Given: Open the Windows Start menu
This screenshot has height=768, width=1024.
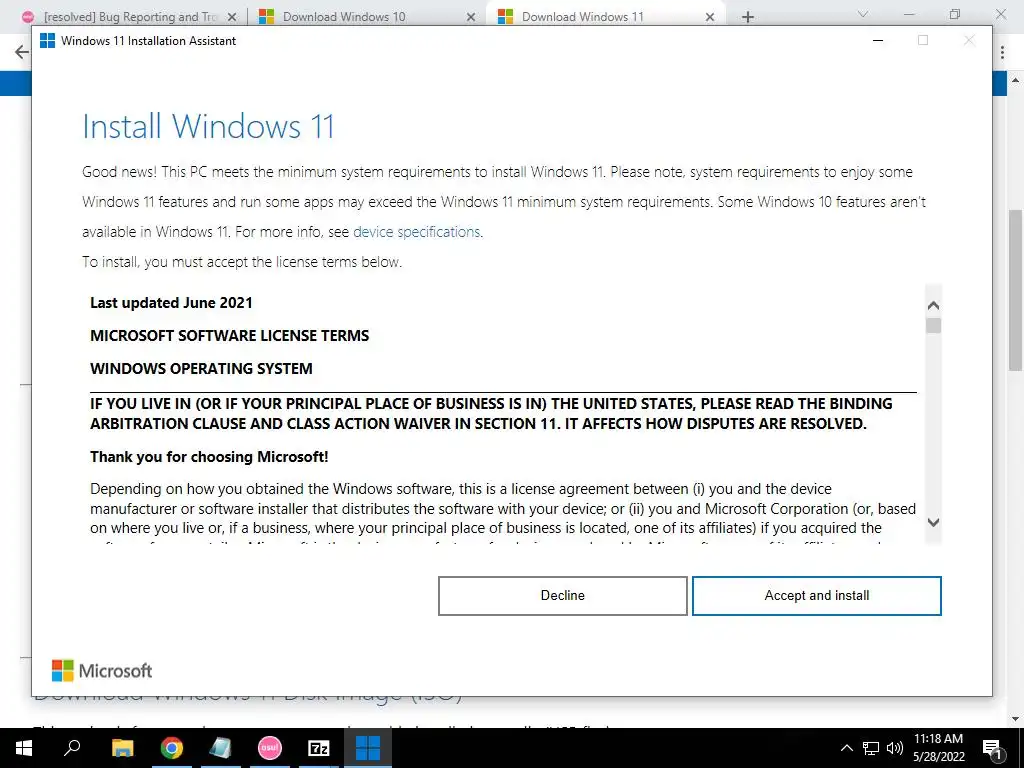Looking at the screenshot, I should [x=24, y=748].
